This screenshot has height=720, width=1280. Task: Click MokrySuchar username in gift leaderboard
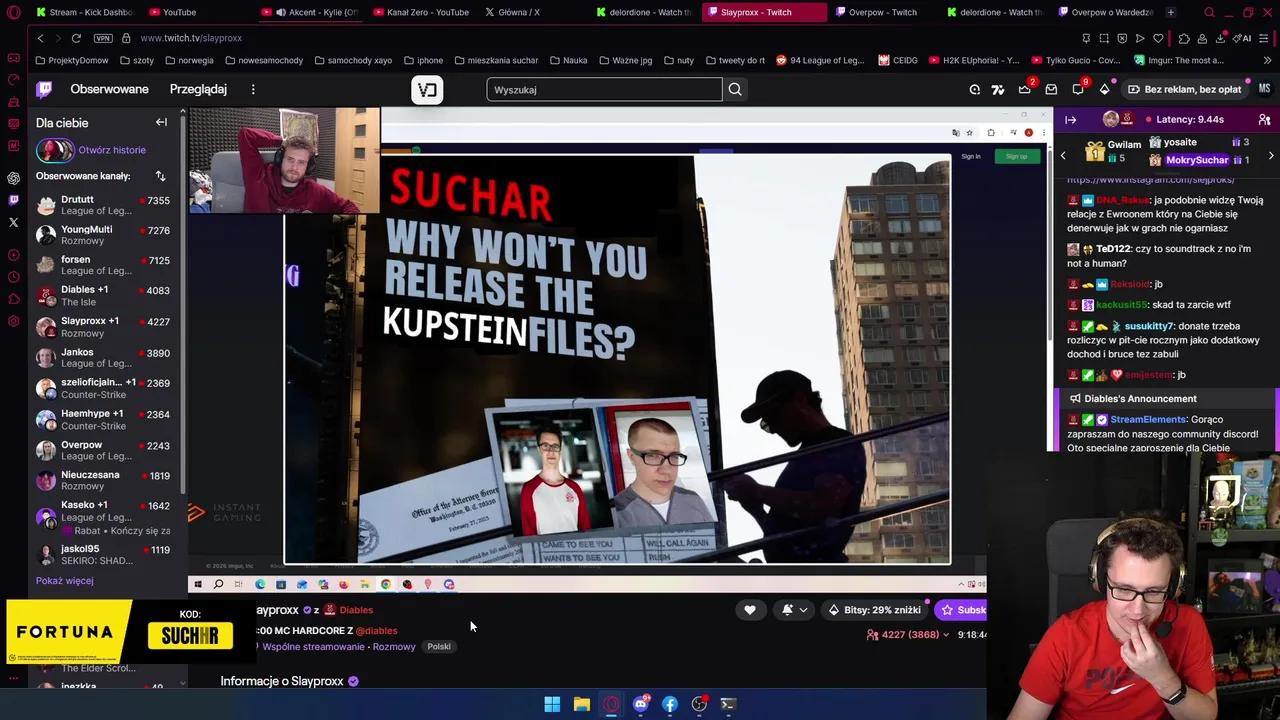[1196, 160]
